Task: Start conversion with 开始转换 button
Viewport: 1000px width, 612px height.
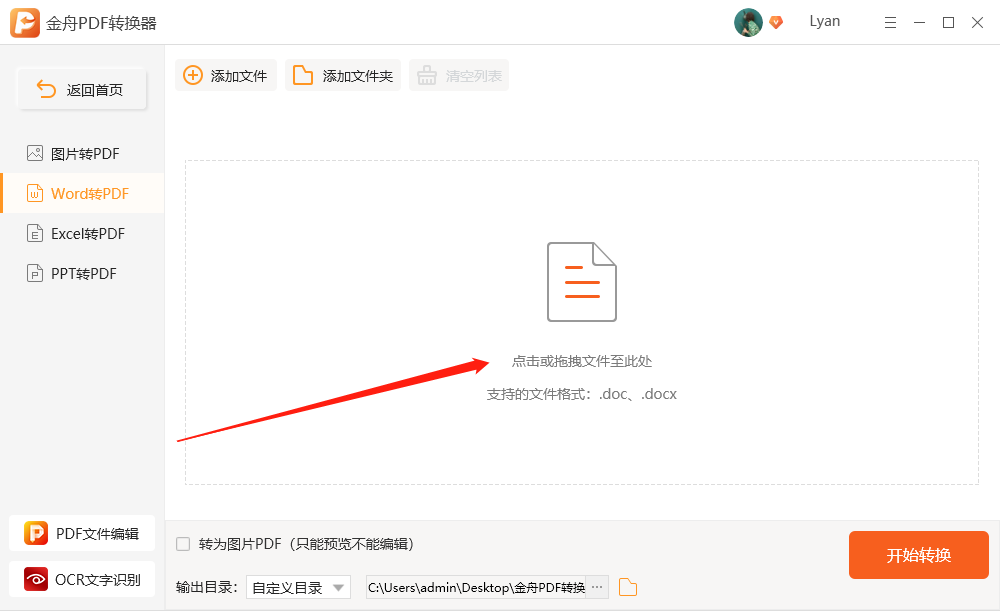Action: pos(918,555)
